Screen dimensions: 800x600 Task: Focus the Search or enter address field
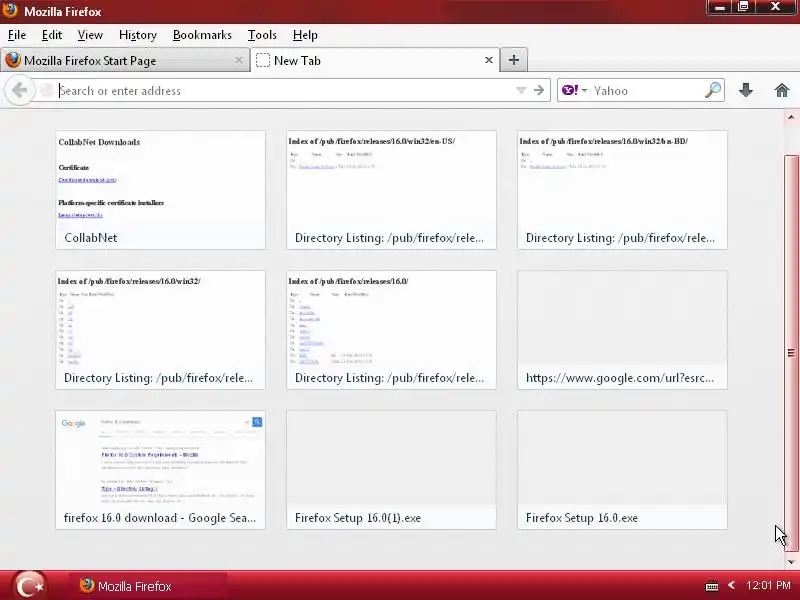(x=286, y=90)
